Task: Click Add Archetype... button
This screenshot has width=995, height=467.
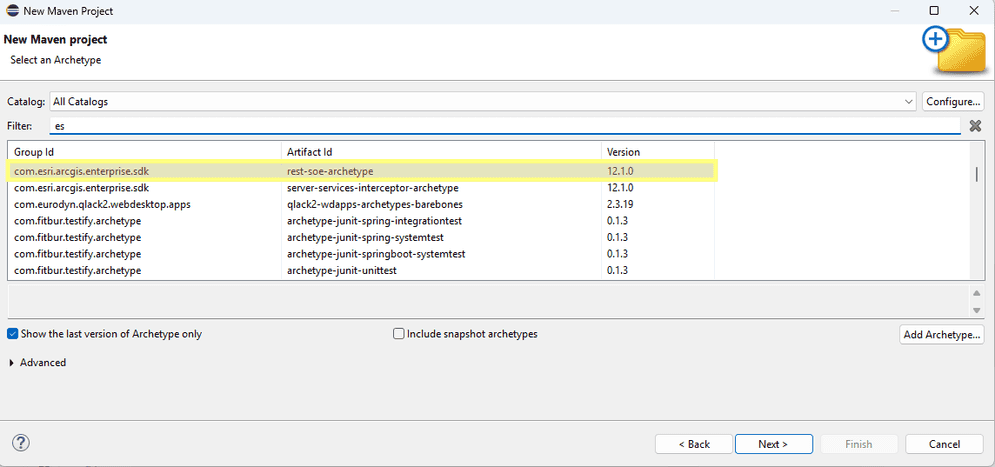Action: 942,334
